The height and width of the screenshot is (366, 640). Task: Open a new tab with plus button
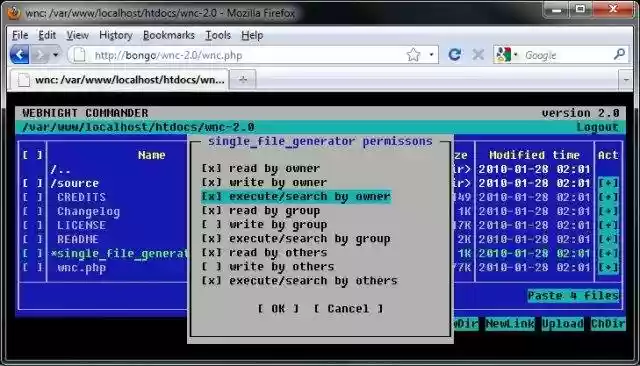click(243, 80)
